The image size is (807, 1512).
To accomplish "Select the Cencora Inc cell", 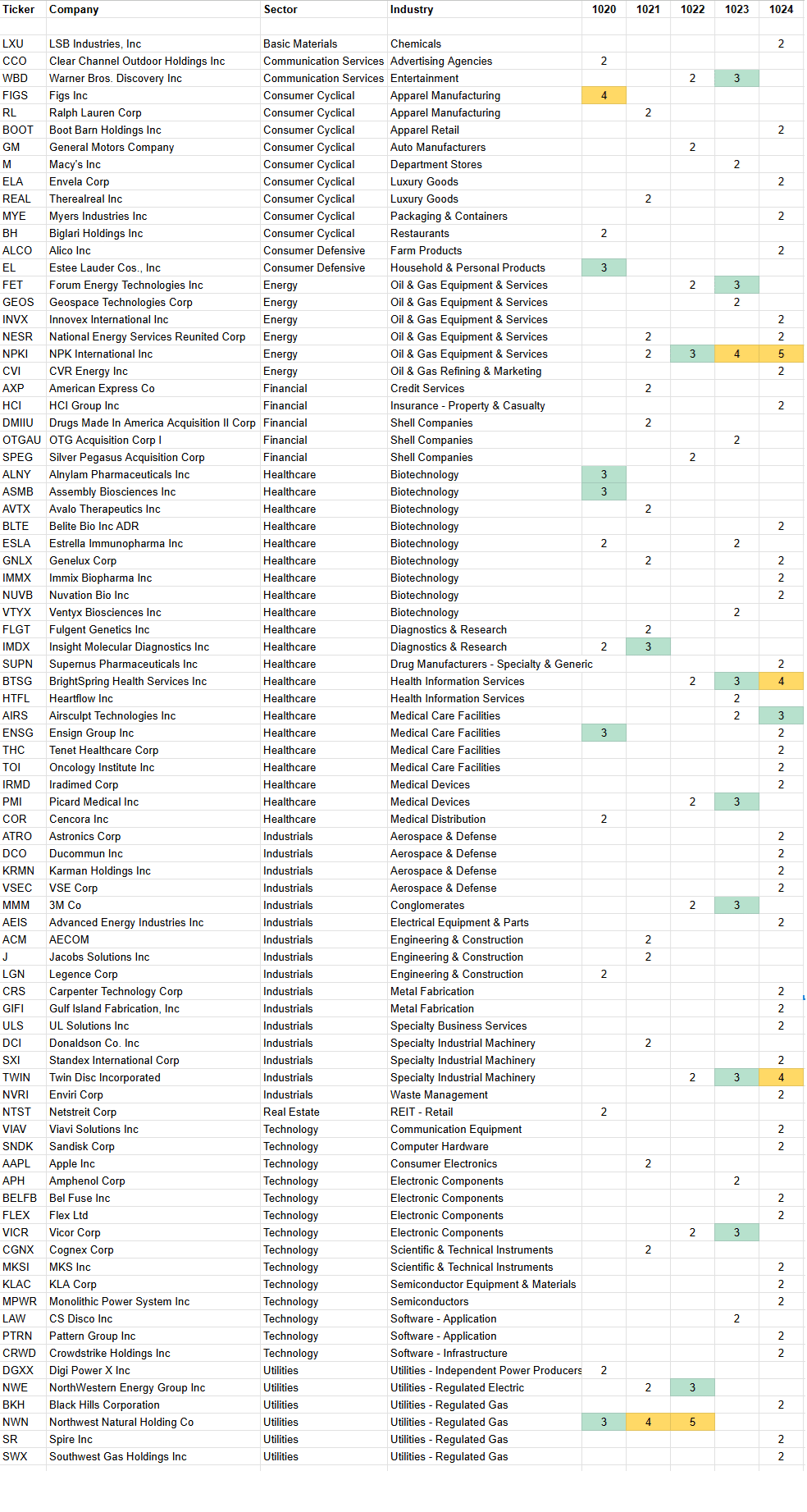I will (153, 819).
